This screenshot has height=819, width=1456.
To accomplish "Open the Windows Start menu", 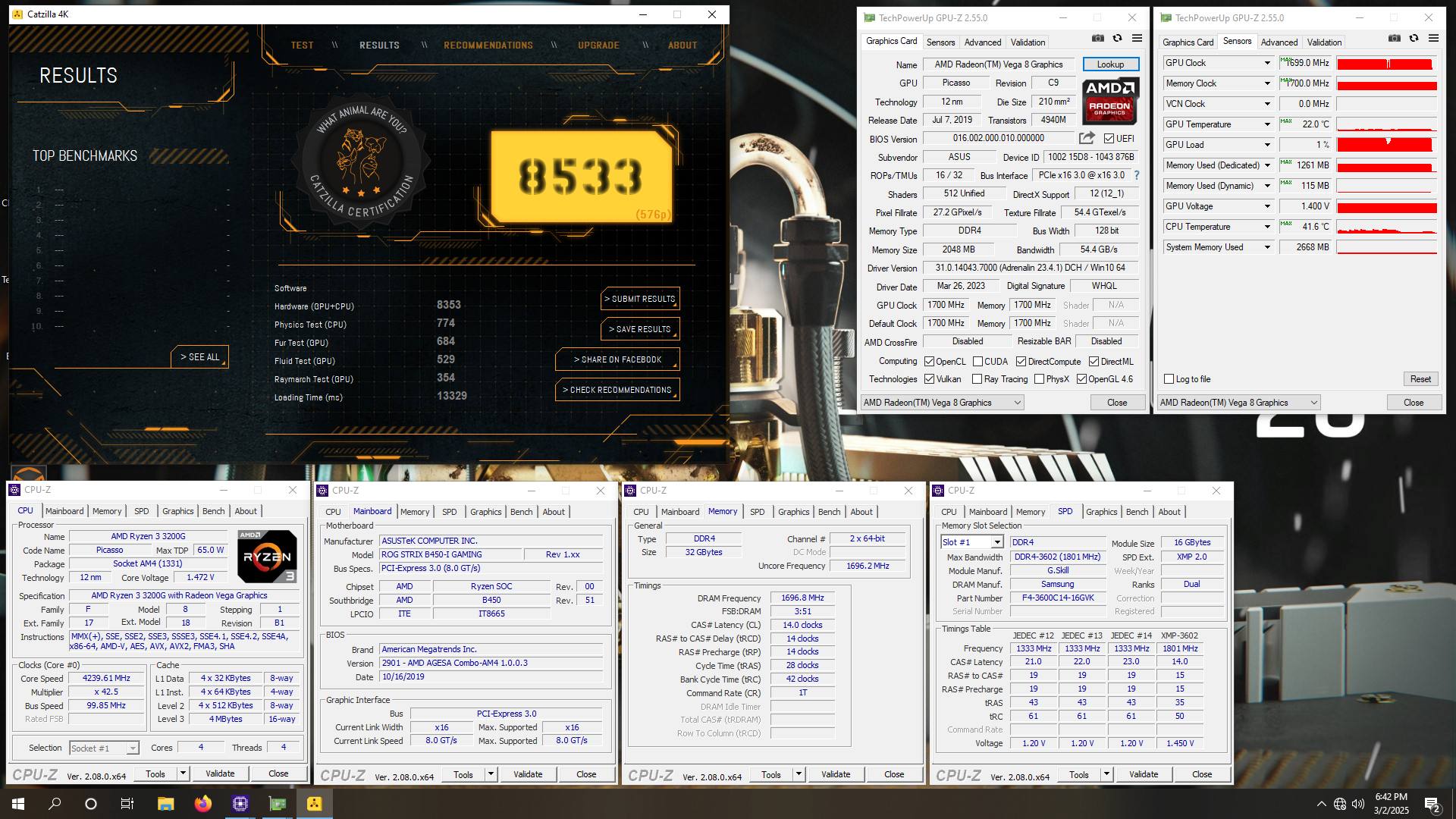I will click(18, 804).
